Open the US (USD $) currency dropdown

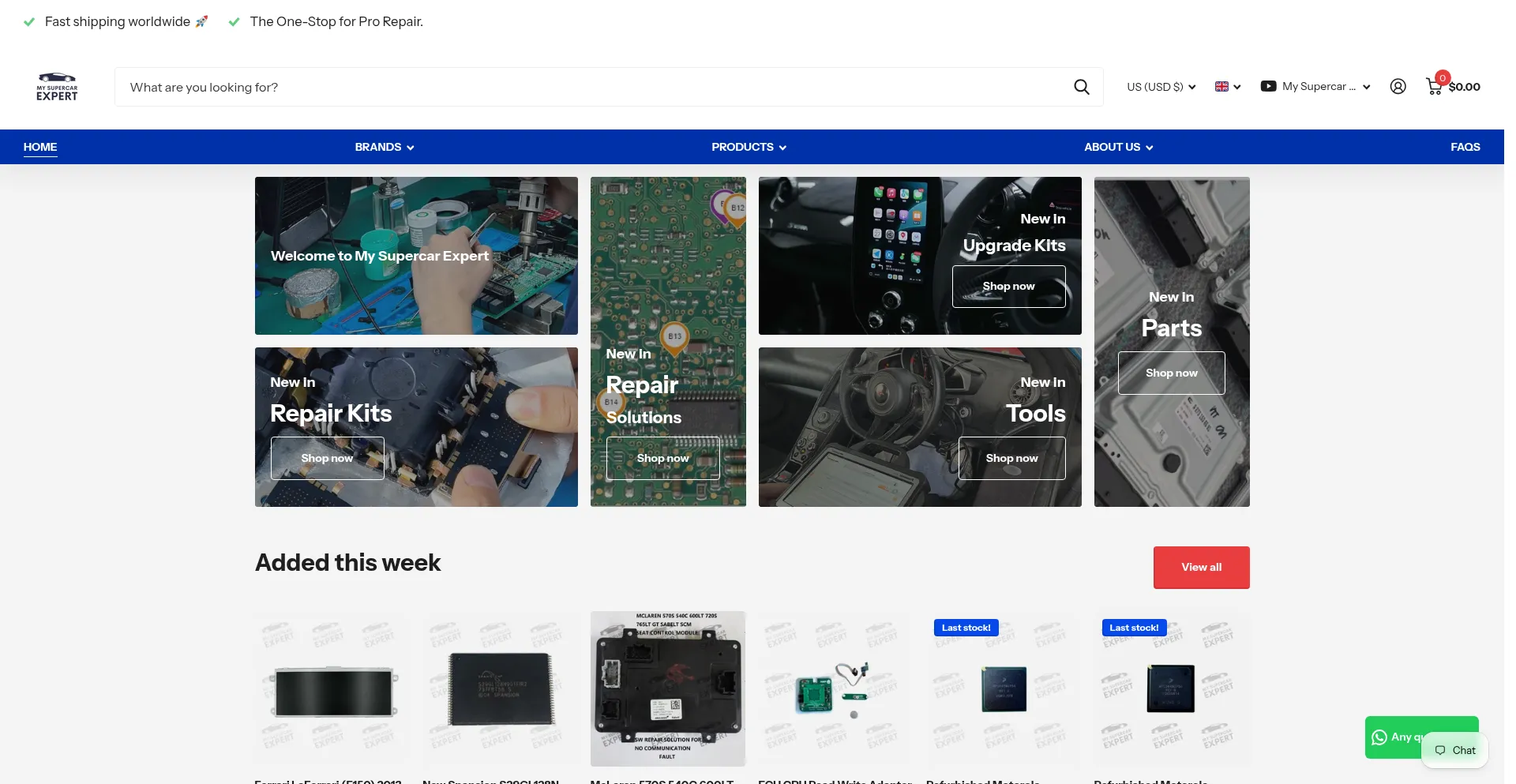click(1161, 87)
